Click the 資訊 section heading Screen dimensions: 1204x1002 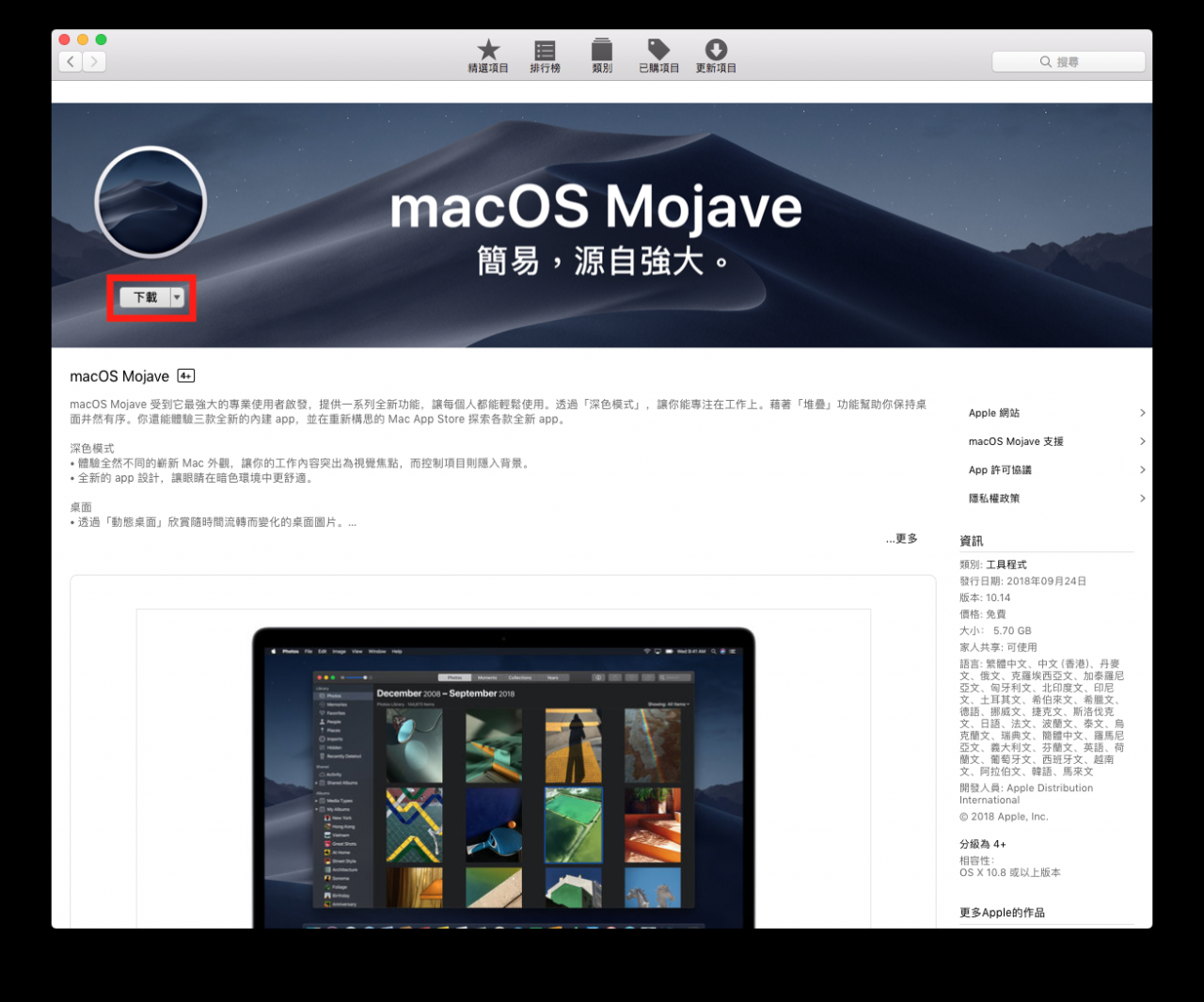[971, 541]
